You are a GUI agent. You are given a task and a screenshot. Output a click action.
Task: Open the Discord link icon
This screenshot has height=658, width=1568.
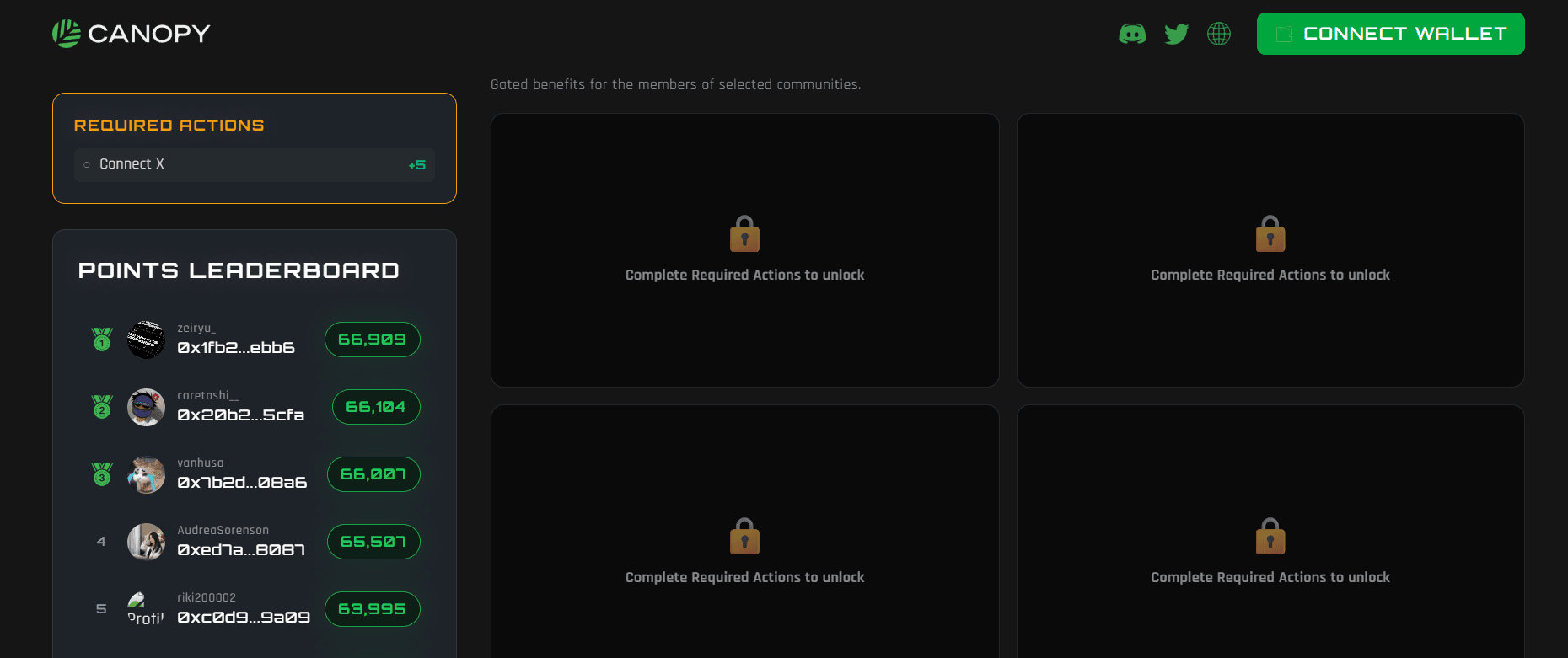tap(1132, 34)
